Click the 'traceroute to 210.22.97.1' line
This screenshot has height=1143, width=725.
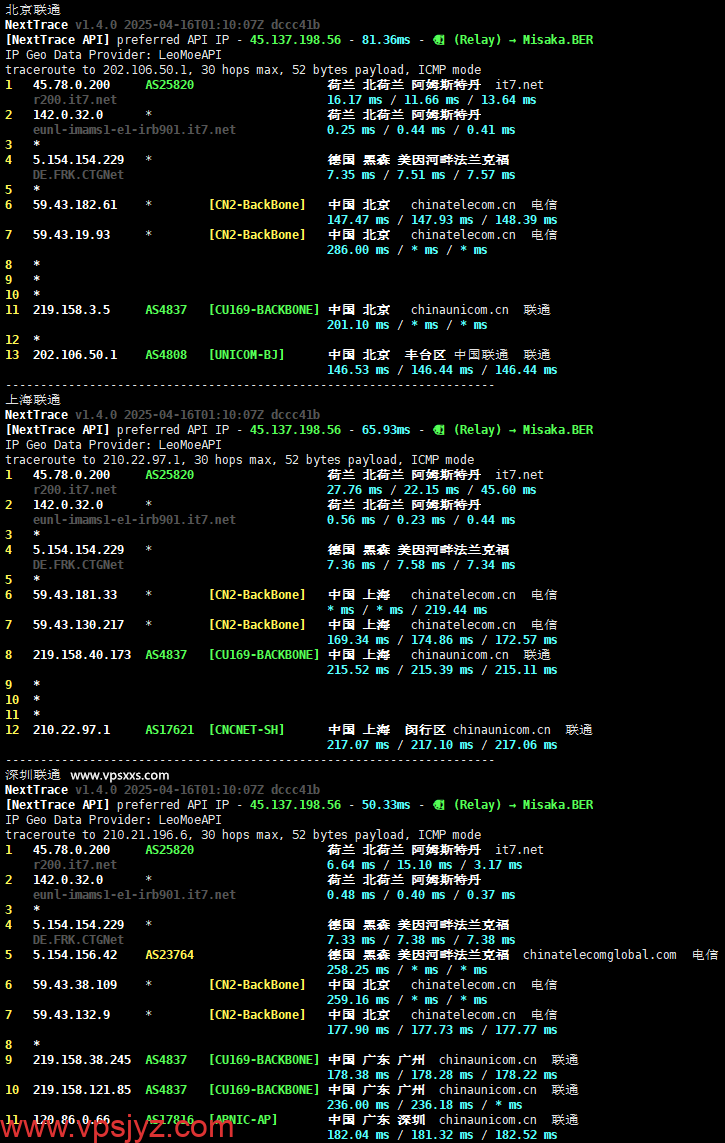click(x=240, y=460)
